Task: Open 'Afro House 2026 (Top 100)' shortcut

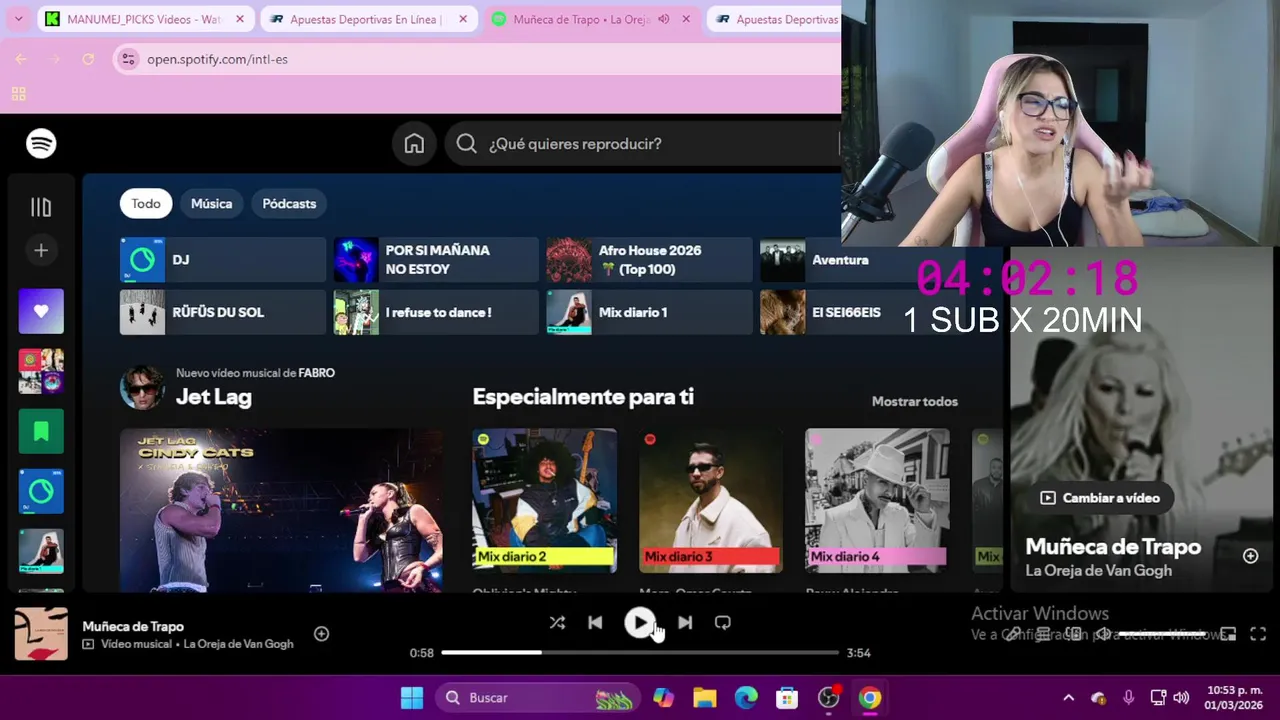Action: (649, 260)
